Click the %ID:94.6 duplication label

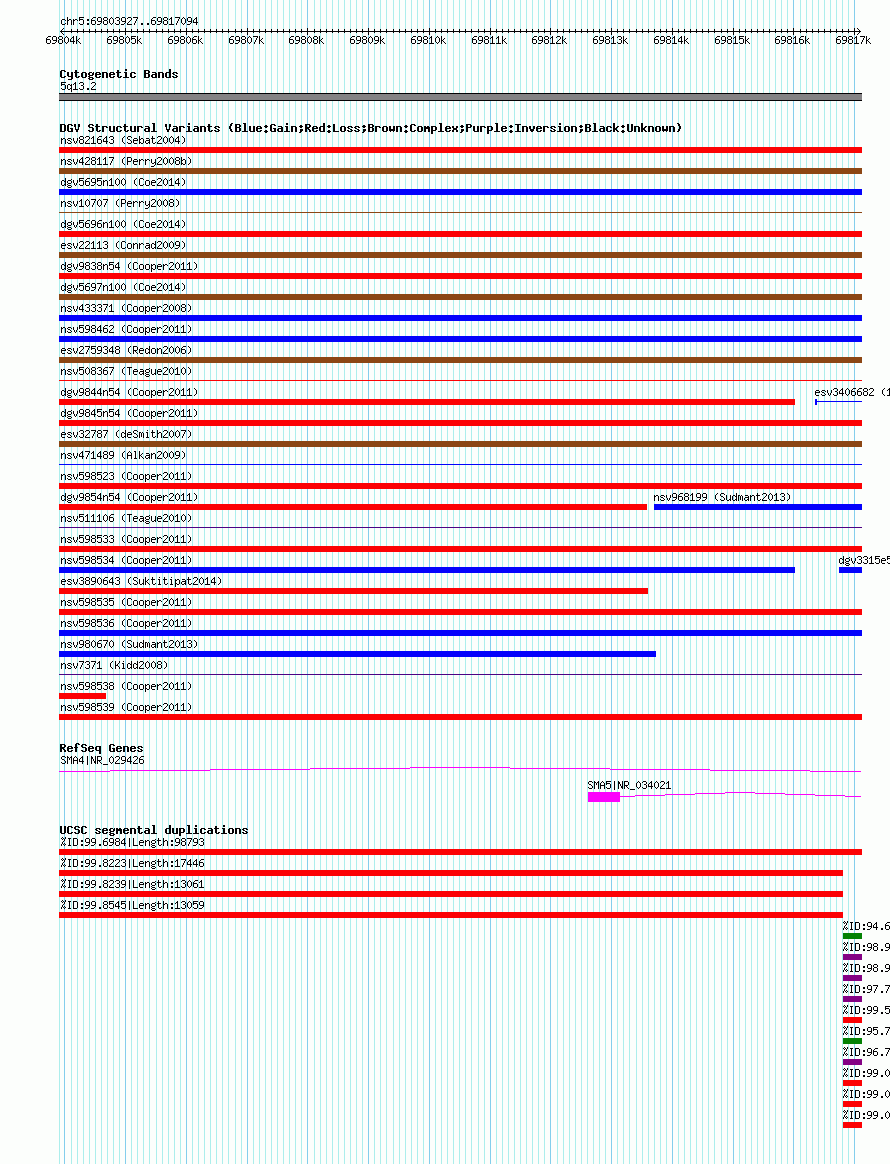point(866,926)
